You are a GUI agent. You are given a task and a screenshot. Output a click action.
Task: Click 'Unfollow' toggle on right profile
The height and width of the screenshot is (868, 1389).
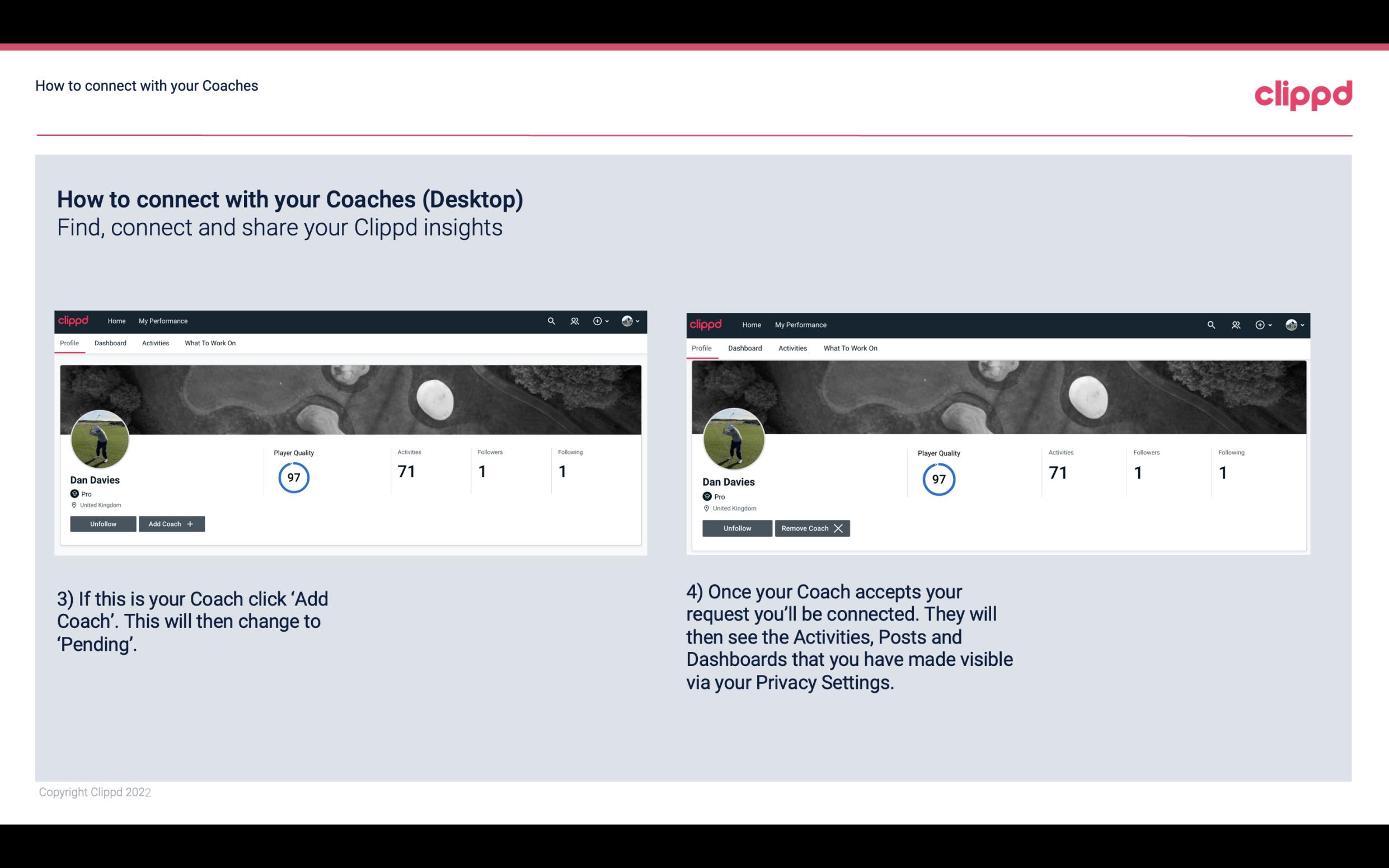tap(737, 527)
